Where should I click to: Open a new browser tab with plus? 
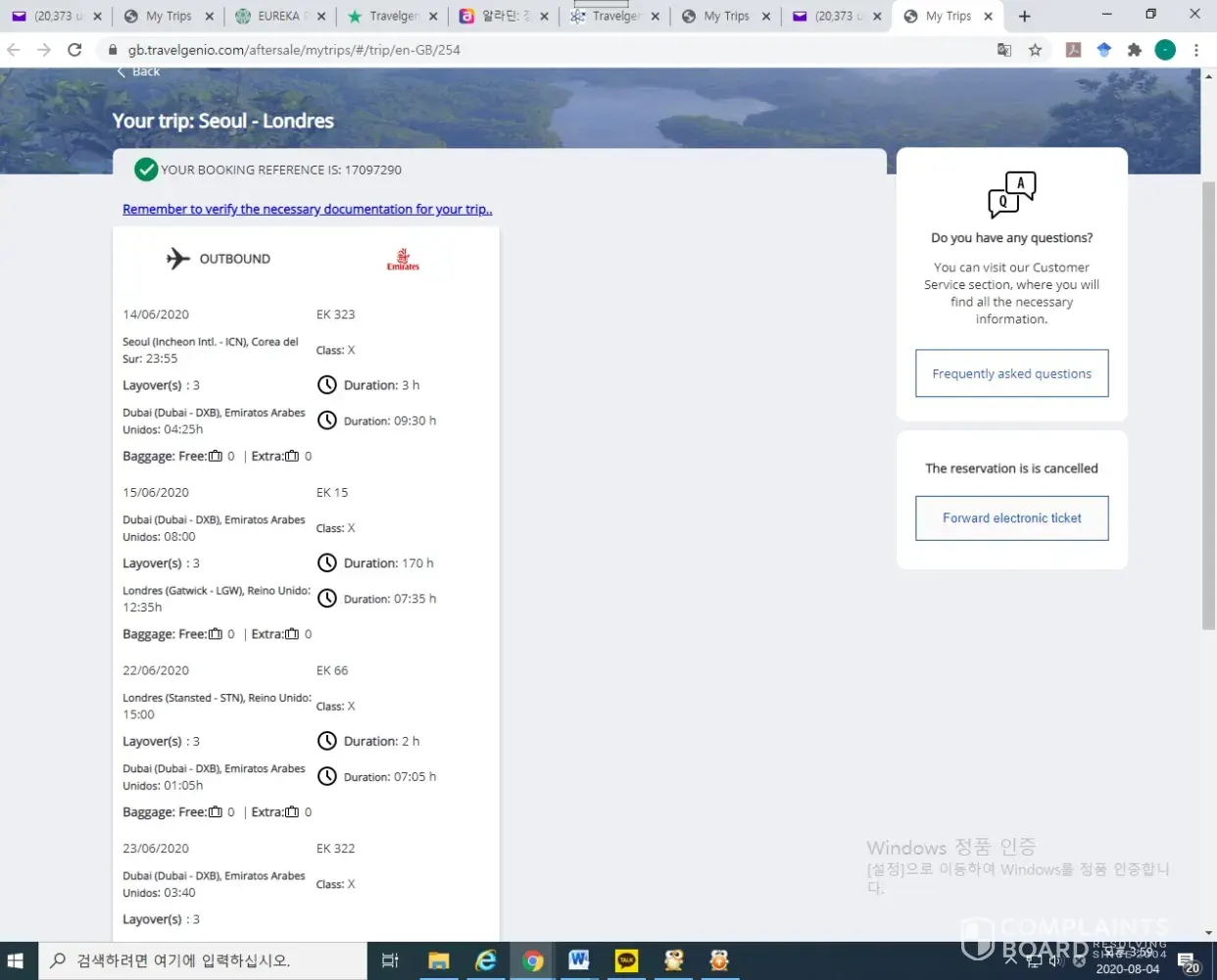(x=1024, y=16)
